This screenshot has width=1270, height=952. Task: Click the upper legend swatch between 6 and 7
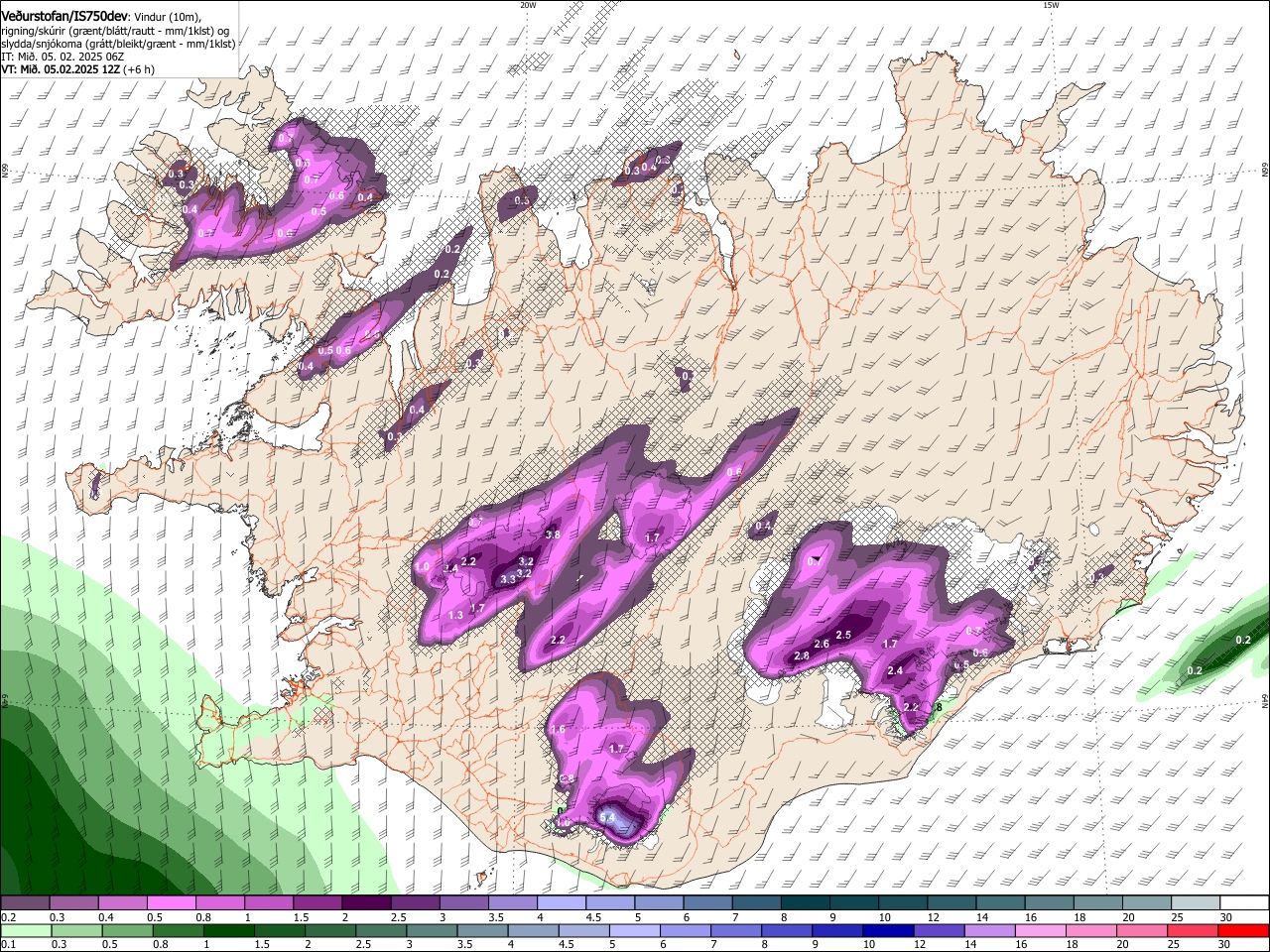tap(708, 903)
